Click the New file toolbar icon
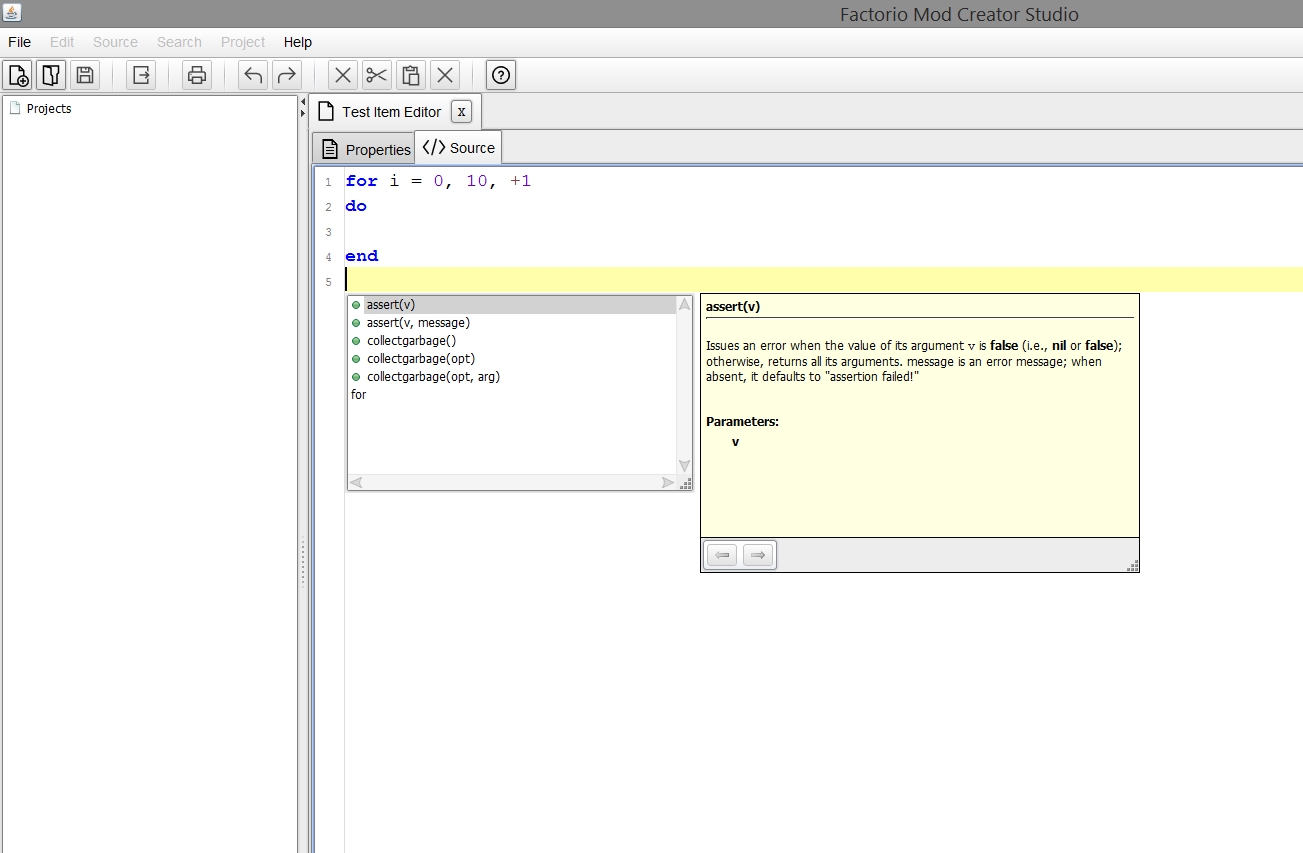The width and height of the screenshot is (1303, 853). (x=18, y=75)
